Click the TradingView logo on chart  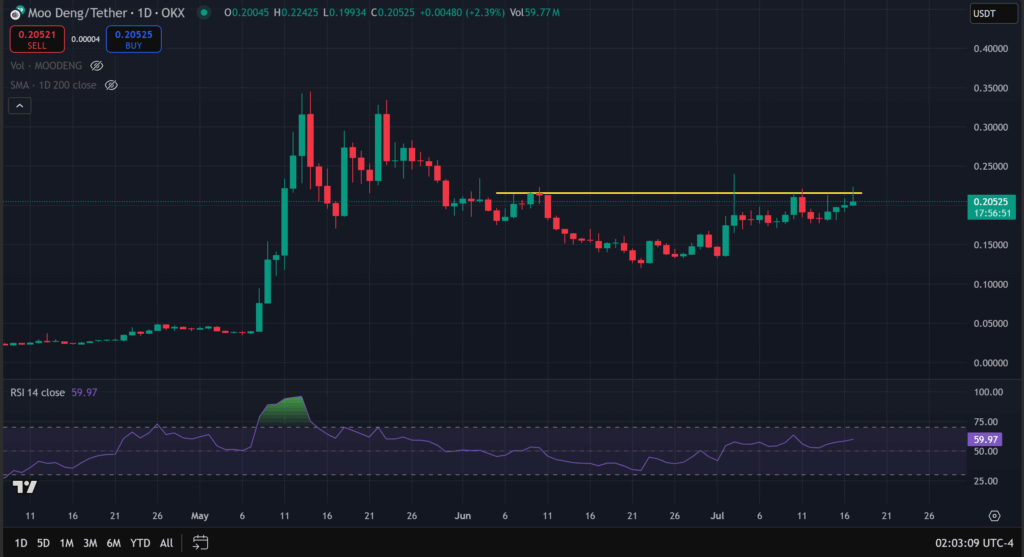click(25, 487)
